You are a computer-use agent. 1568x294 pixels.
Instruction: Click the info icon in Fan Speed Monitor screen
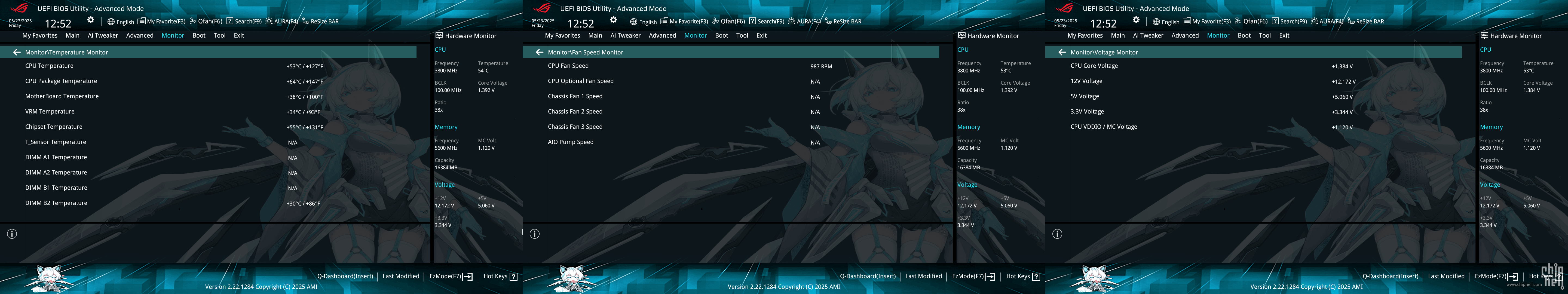pyautogui.click(x=534, y=234)
